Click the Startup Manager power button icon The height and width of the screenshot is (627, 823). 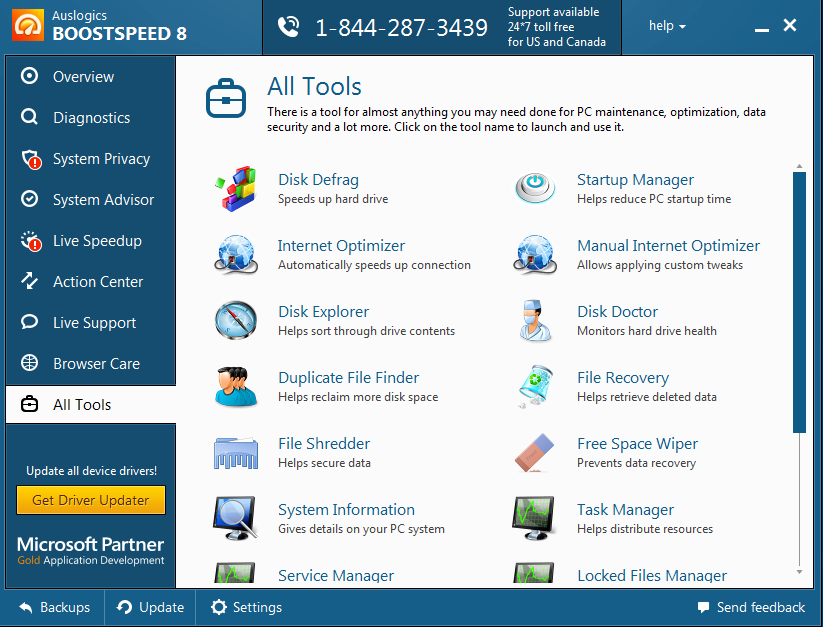[535, 188]
